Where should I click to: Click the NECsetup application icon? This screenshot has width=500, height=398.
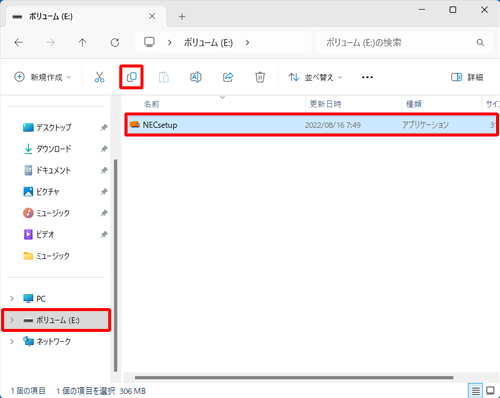135,125
